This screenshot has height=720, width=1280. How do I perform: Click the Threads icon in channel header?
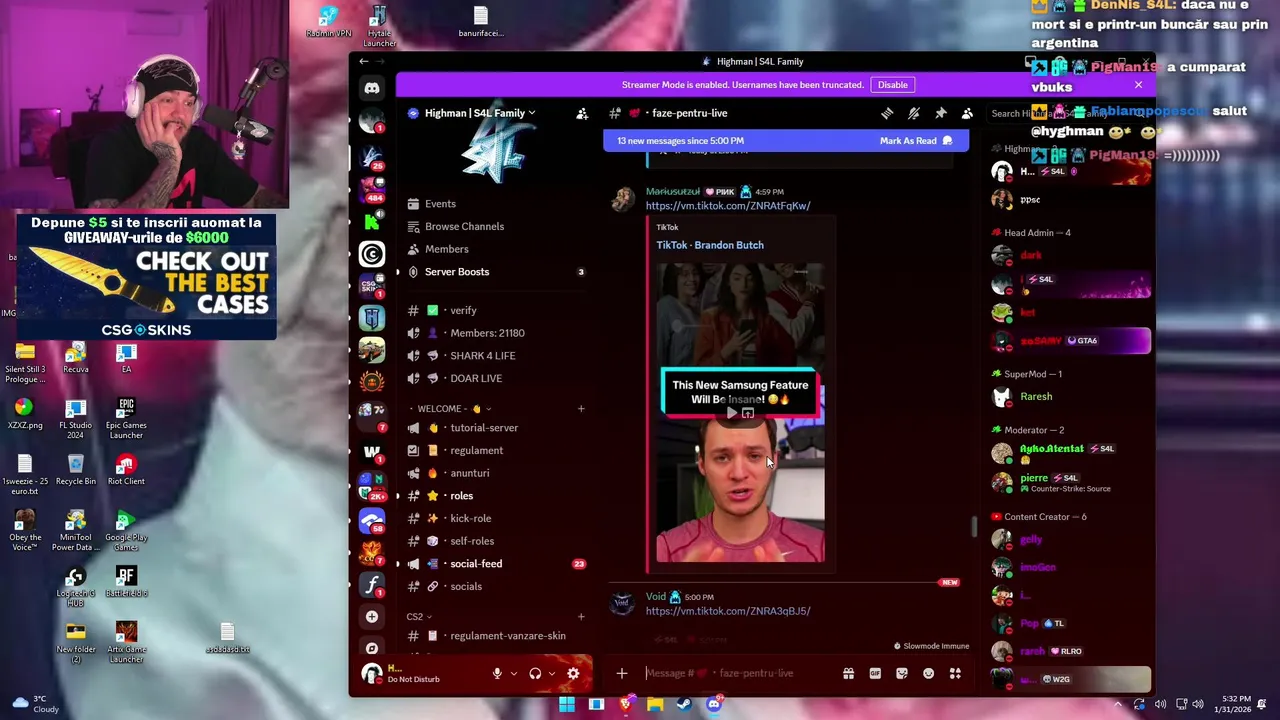coord(887,113)
